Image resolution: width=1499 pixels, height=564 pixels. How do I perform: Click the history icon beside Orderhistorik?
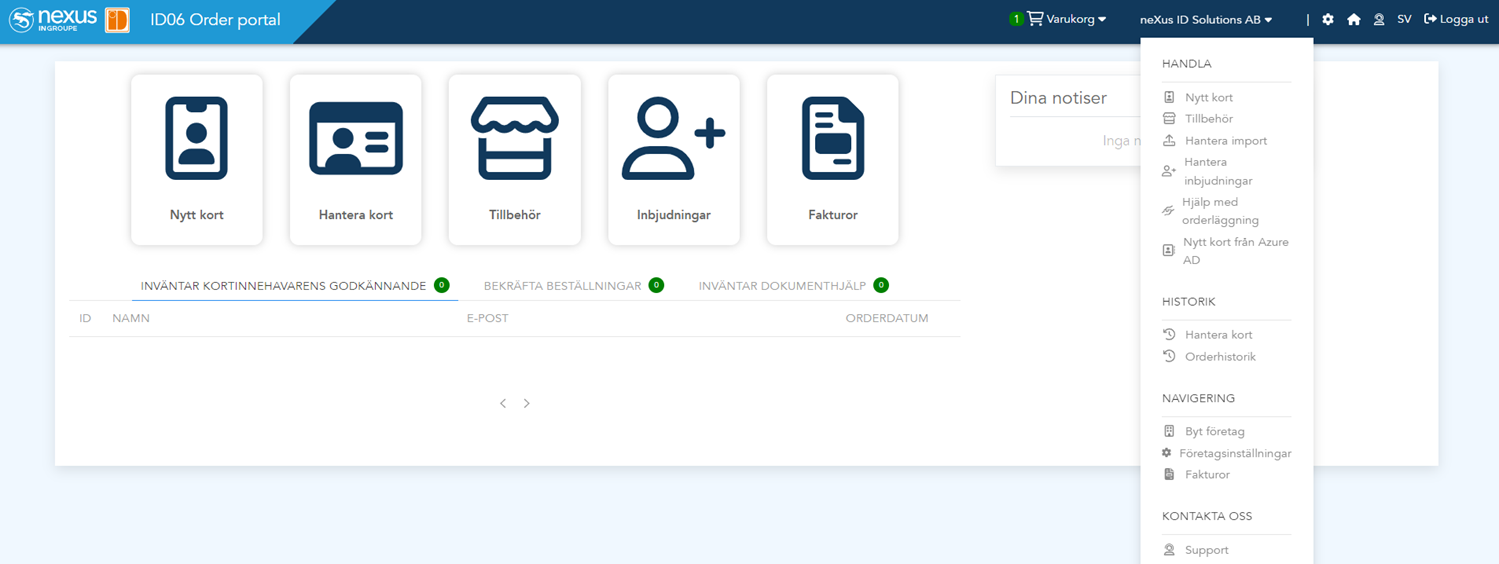tap(1169, 357)
